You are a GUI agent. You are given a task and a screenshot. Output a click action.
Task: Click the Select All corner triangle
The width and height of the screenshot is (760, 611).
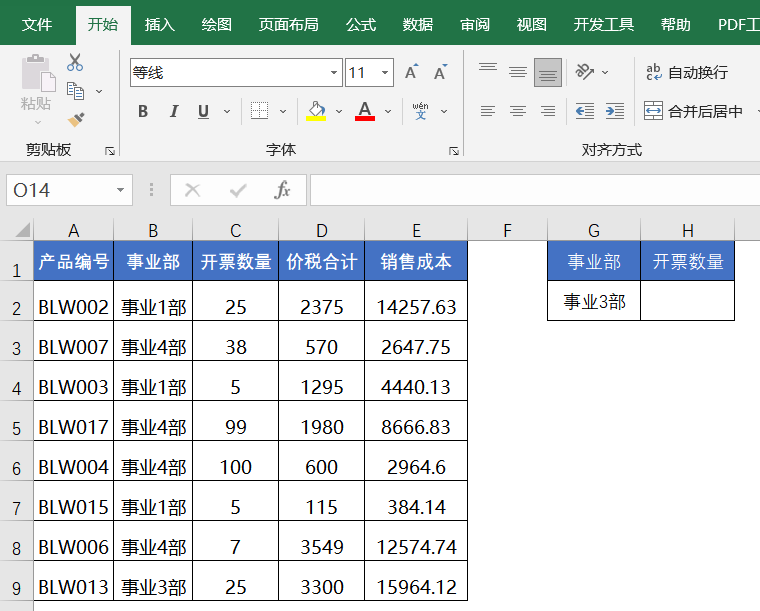tap(22, 230)
